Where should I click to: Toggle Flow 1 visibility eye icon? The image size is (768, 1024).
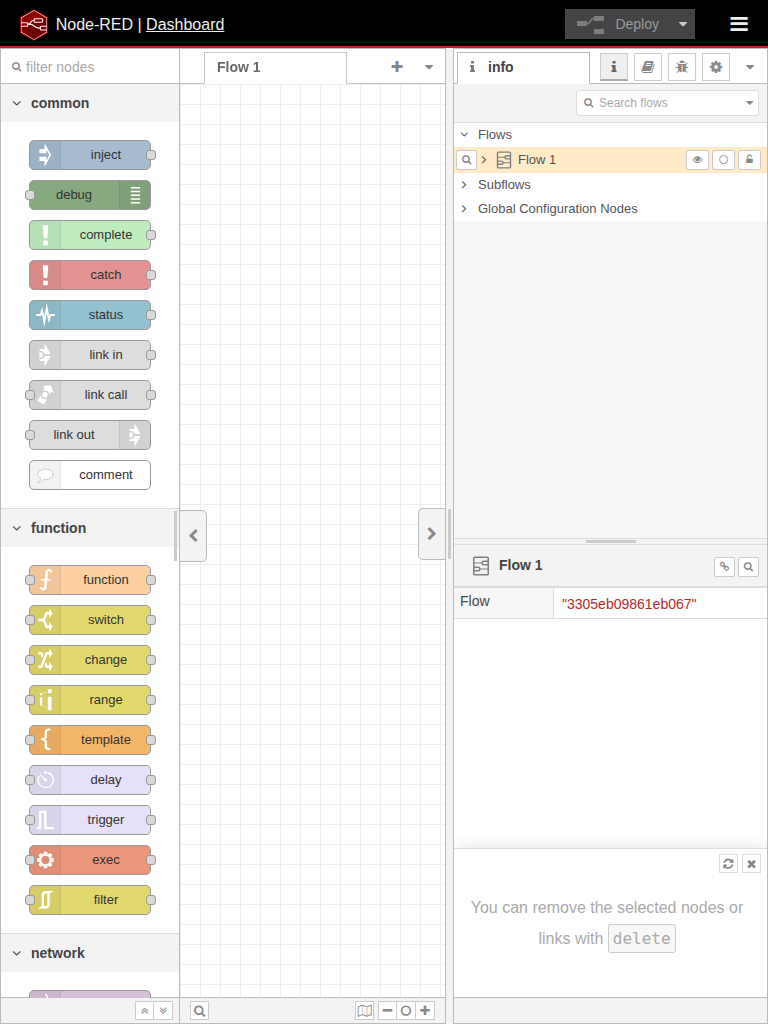[x=697, y=160]
